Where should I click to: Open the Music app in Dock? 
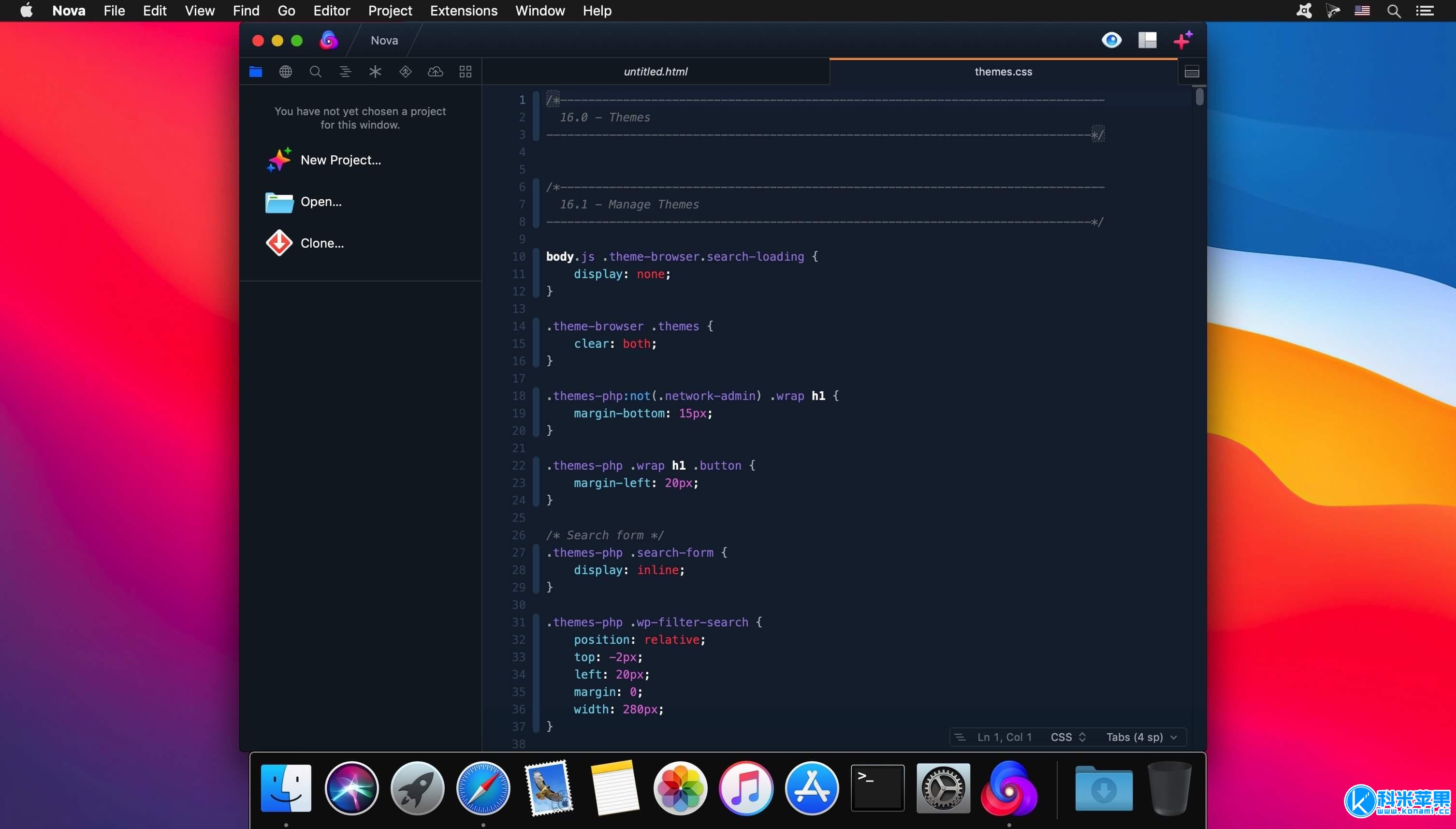point(746,788)
